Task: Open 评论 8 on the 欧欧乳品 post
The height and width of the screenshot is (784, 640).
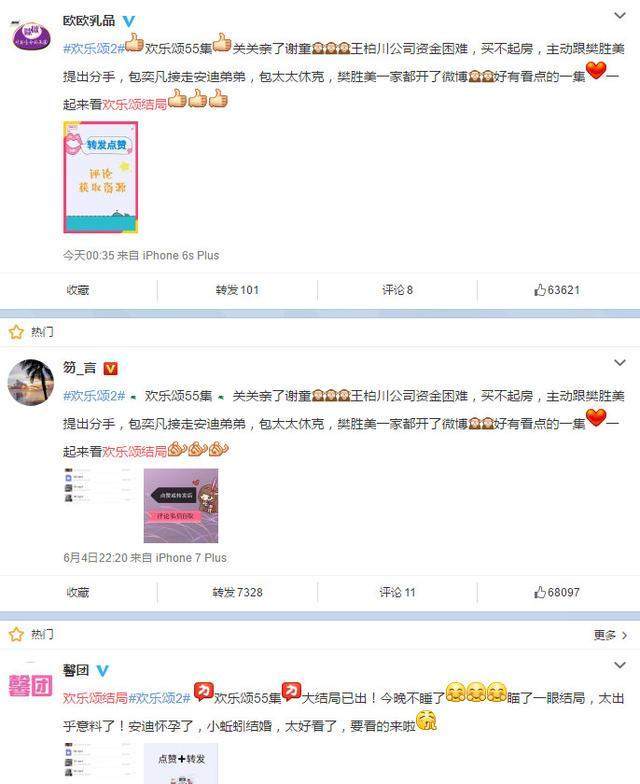Action: (x=398, y=290)
